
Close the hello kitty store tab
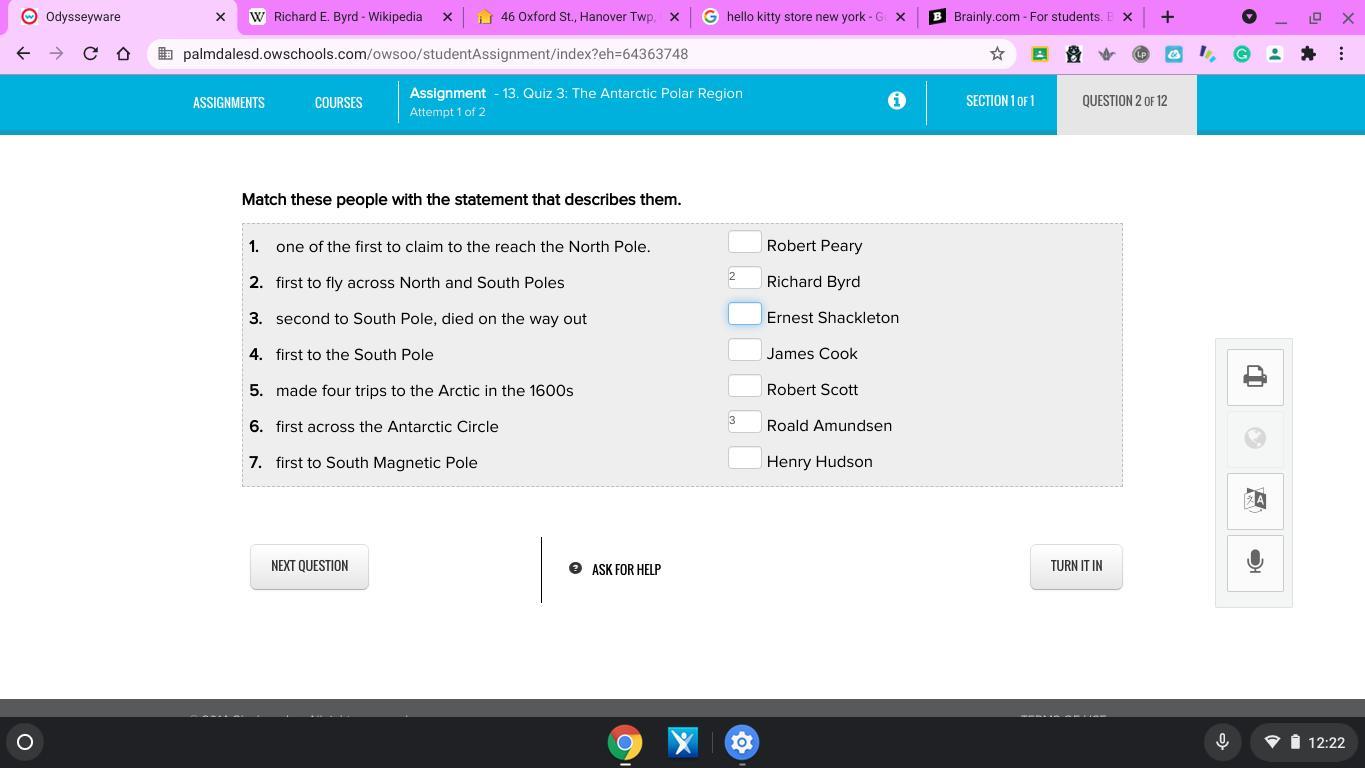[x=901, y=17]
